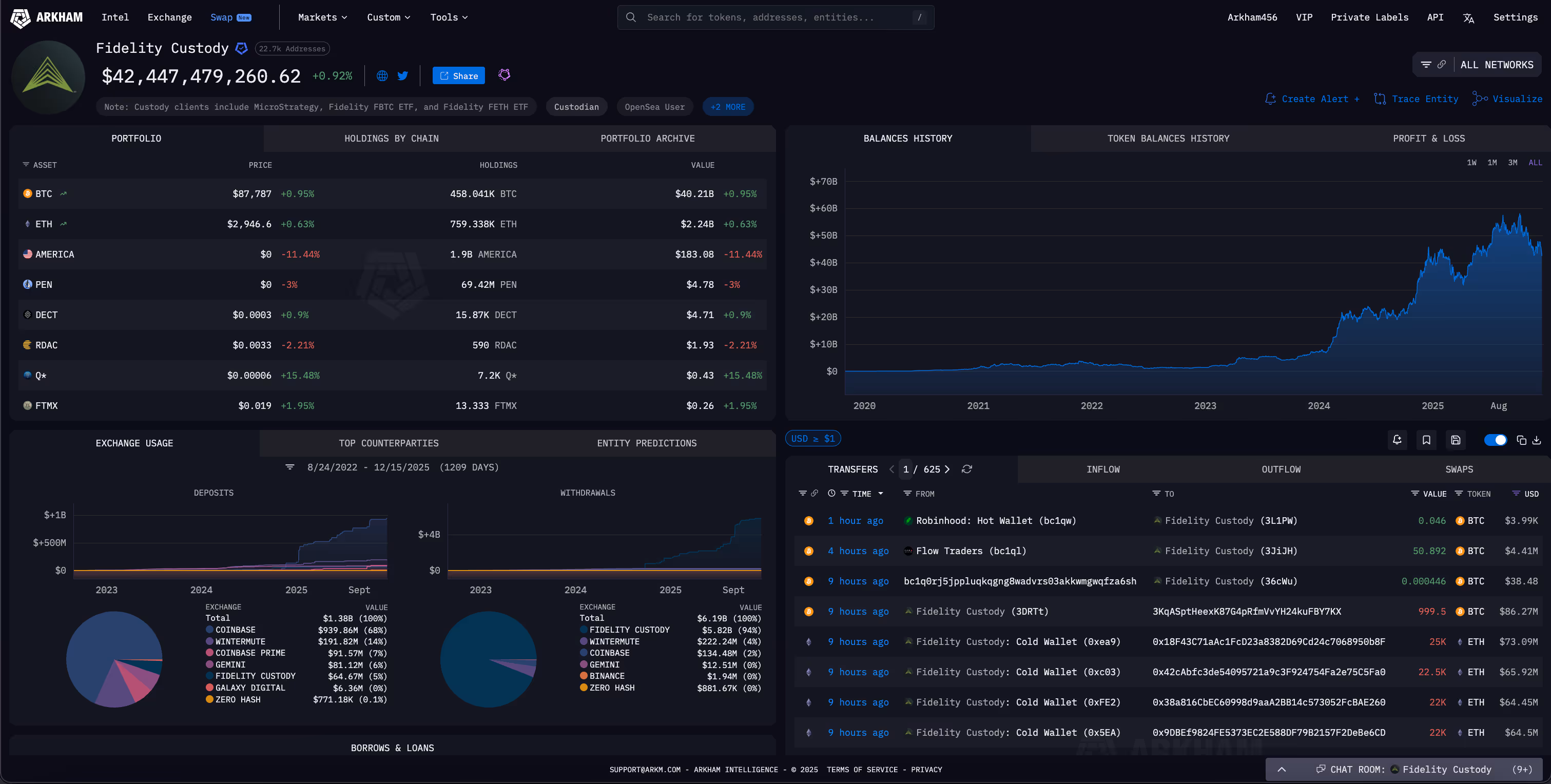
Task: Download transfers with the download icon
Action: (1537, 440)
